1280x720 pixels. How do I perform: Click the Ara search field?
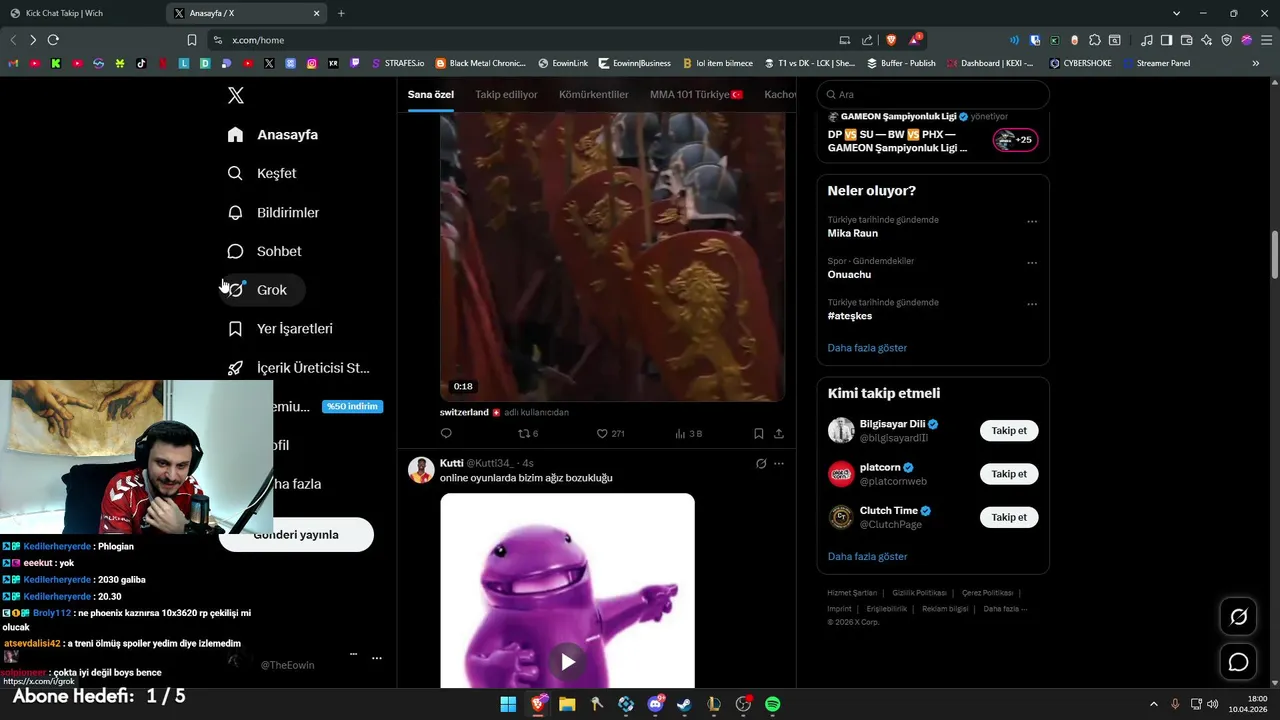point(933,94)
